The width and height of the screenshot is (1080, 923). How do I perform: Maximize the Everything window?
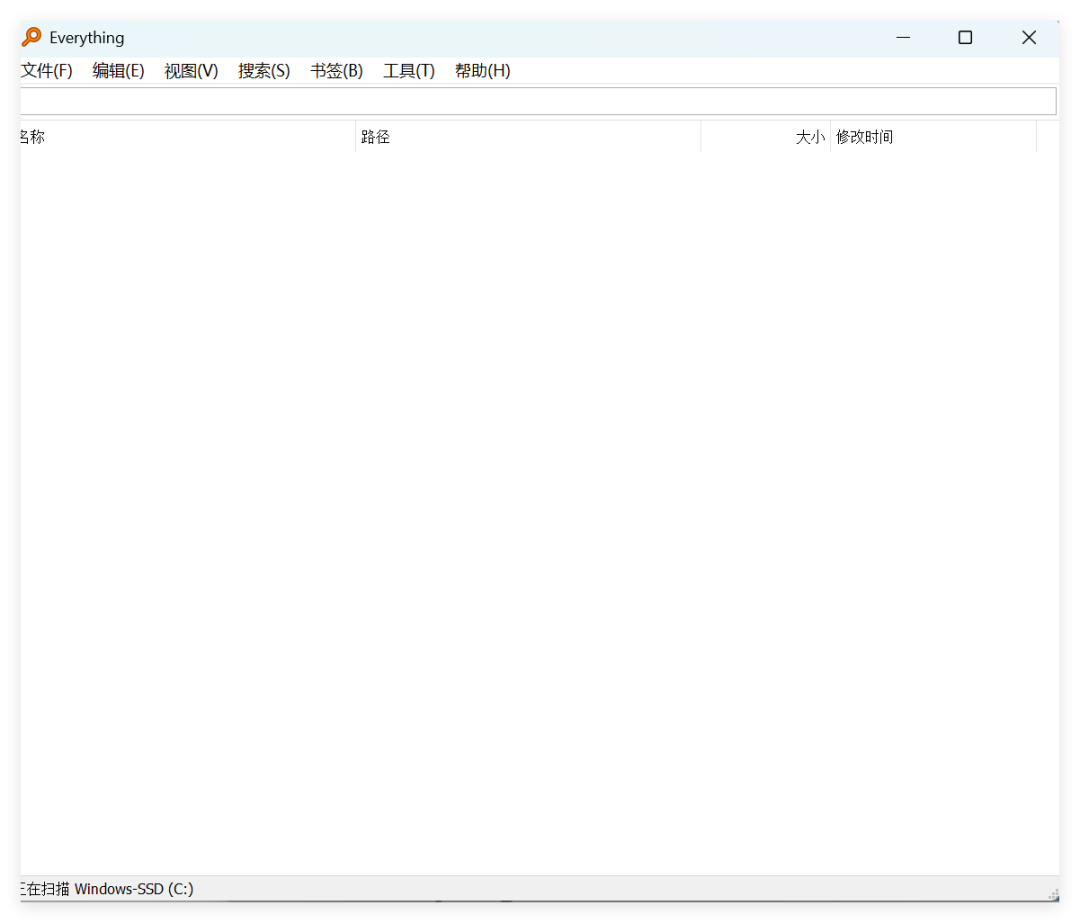point(966,37)
